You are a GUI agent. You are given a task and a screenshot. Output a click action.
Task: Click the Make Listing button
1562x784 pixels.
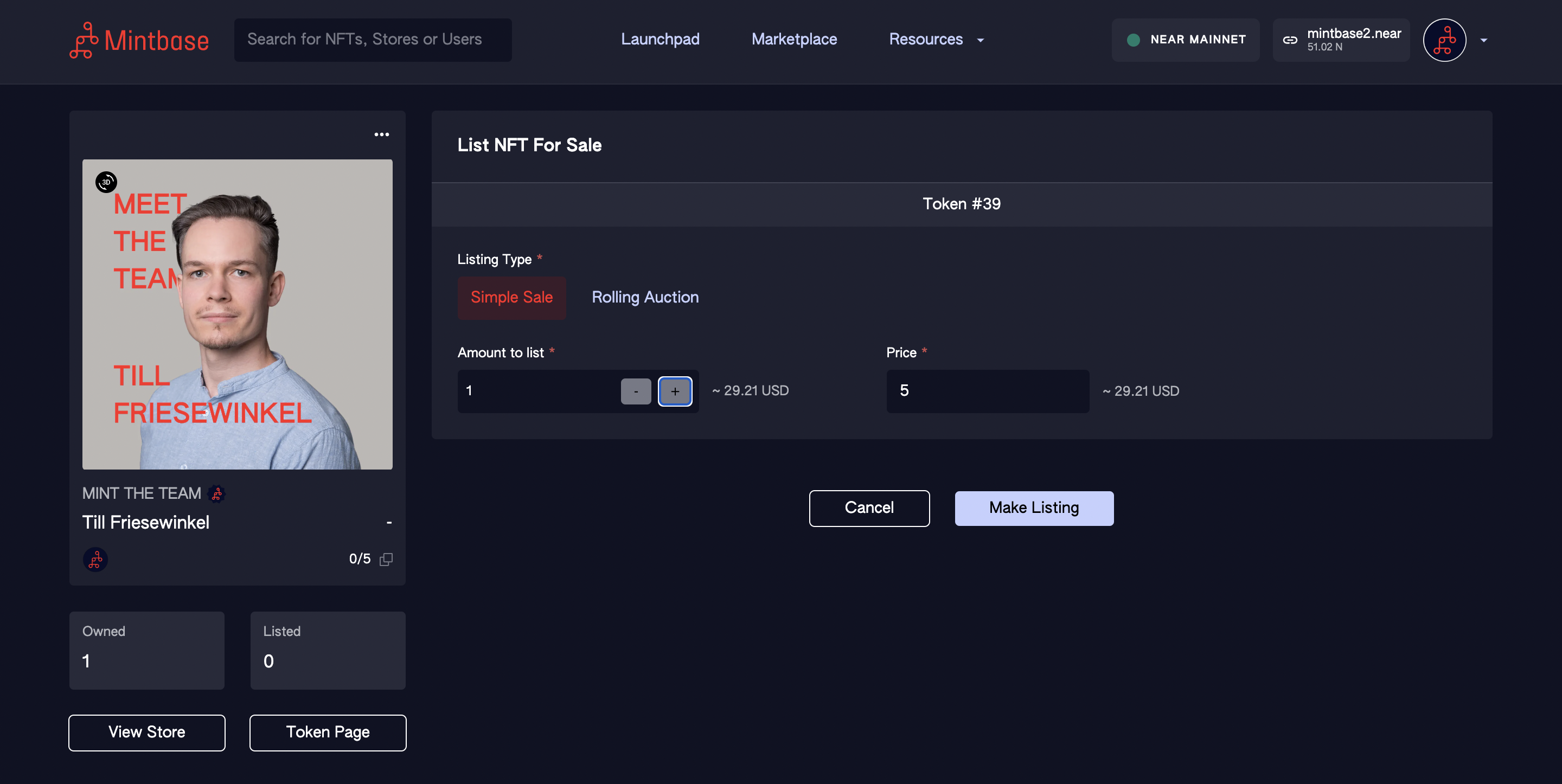coord(1033,508)
